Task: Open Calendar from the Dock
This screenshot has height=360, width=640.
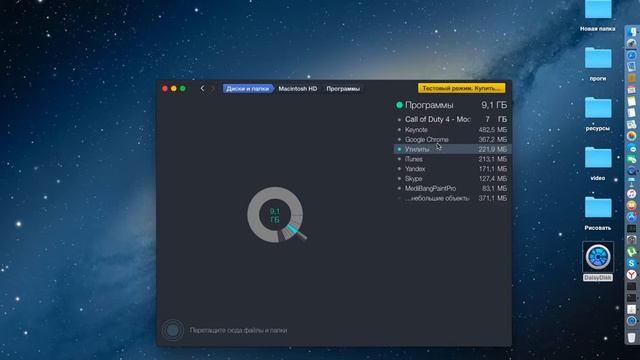Action: pos(632,89)
